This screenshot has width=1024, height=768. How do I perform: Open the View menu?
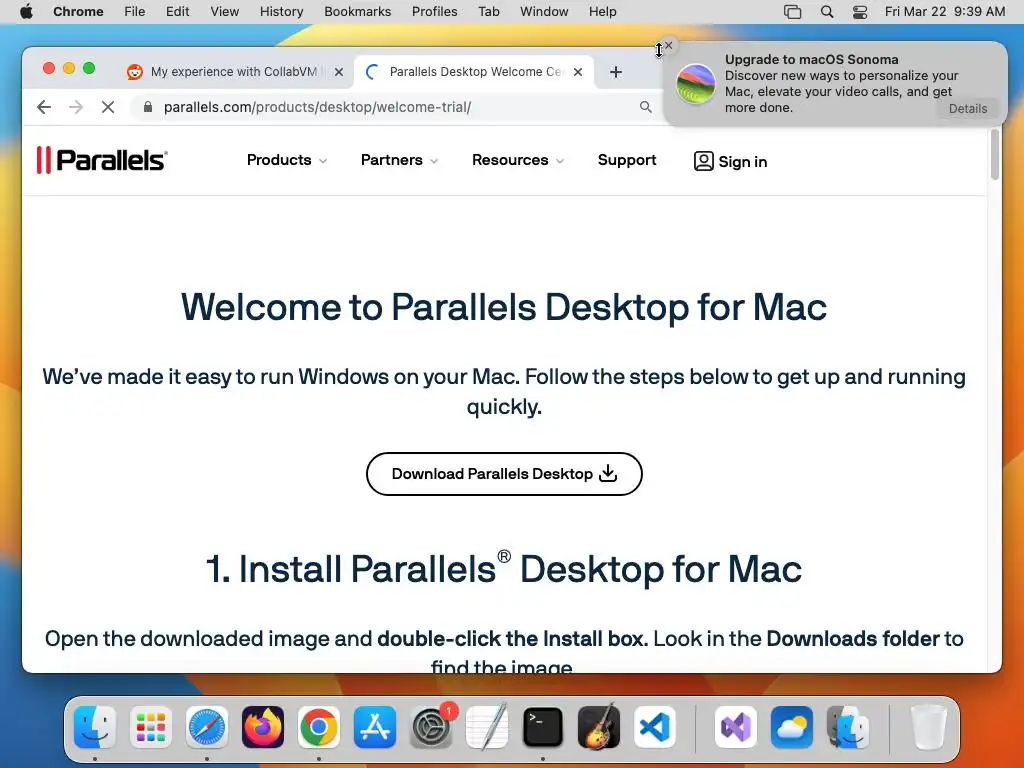[x=225, y=12]
